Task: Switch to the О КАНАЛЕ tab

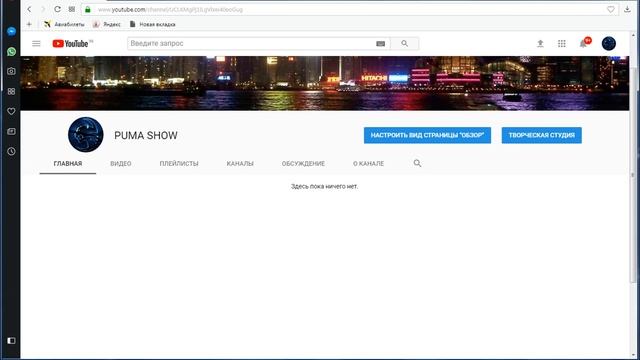Action: point(369,164)
